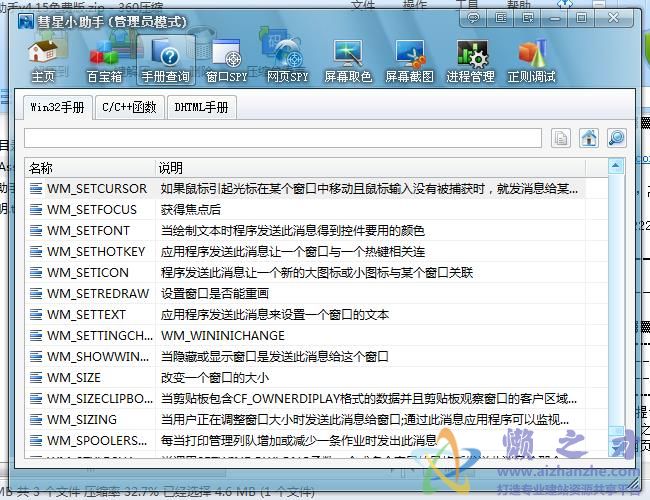Open the 正则调试 regex debugger
Image resolution: width=650 pixels, height=500 pixels.
[x=532, y=61]
